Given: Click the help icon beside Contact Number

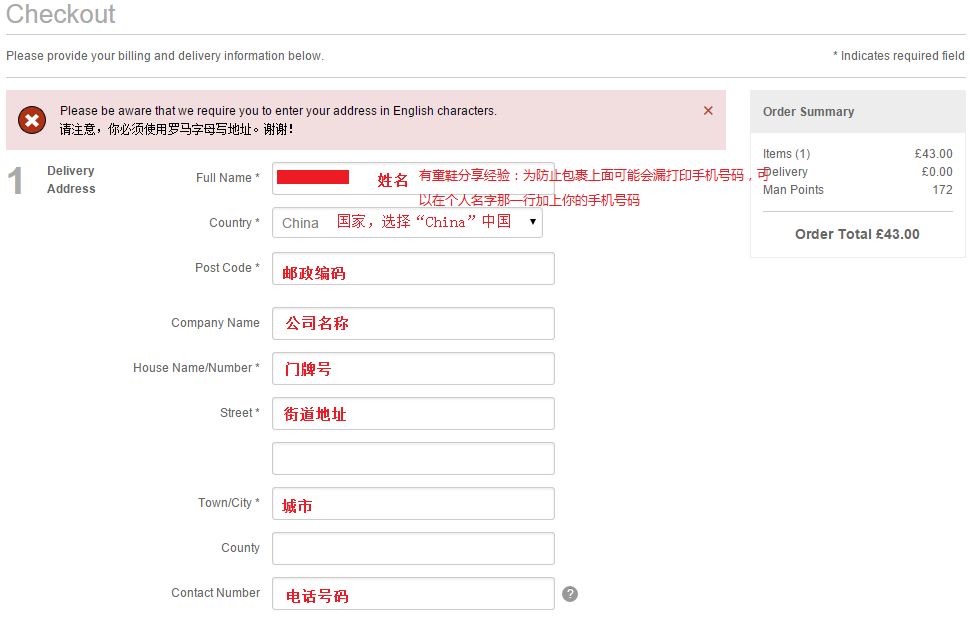Looking at the screenshot, I should coord(570,594).
